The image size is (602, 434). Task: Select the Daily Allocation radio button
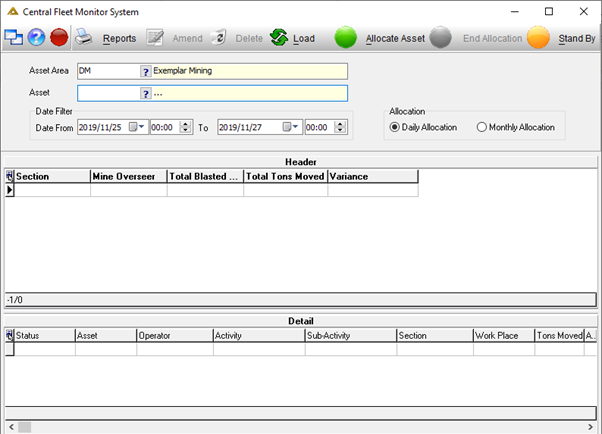click(394, 127)
